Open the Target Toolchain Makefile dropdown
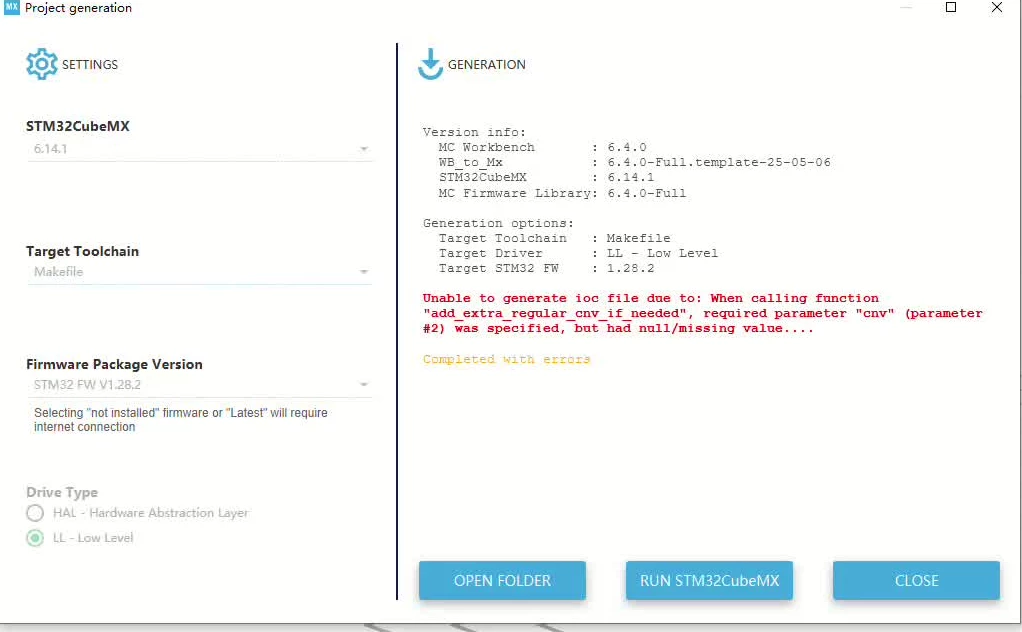Viewport: 1022px width, 632px height. (199, 272)
